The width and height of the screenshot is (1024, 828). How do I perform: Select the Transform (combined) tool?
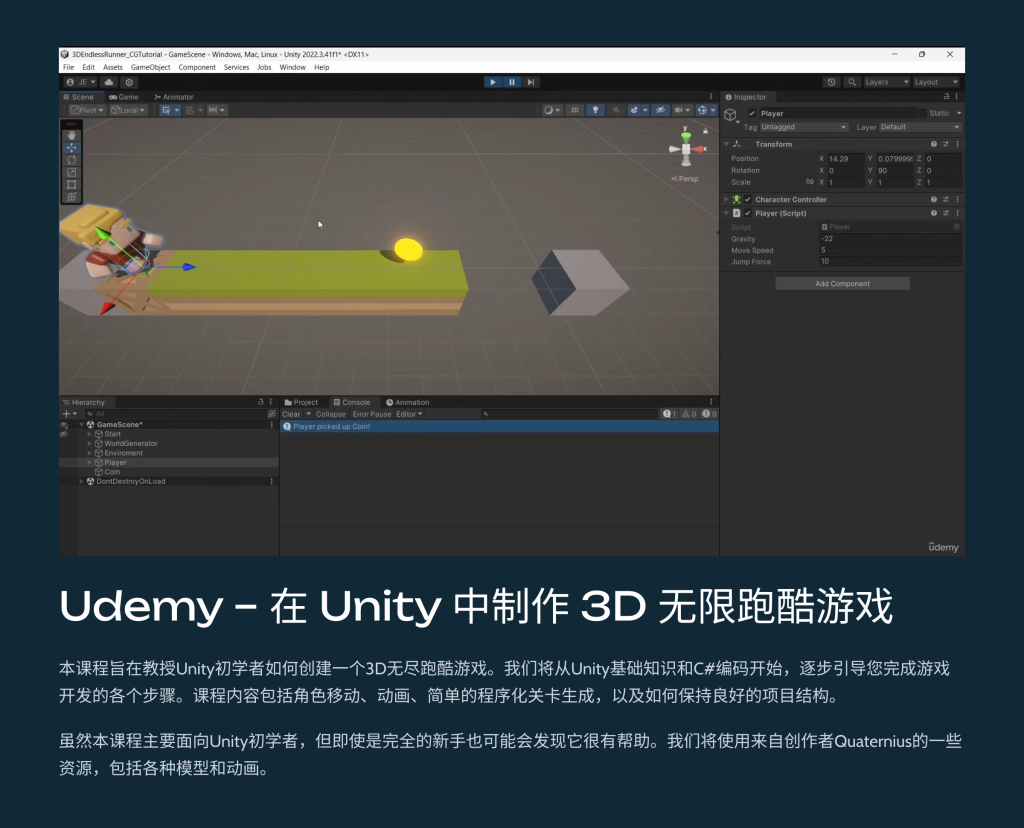[71, 197]
